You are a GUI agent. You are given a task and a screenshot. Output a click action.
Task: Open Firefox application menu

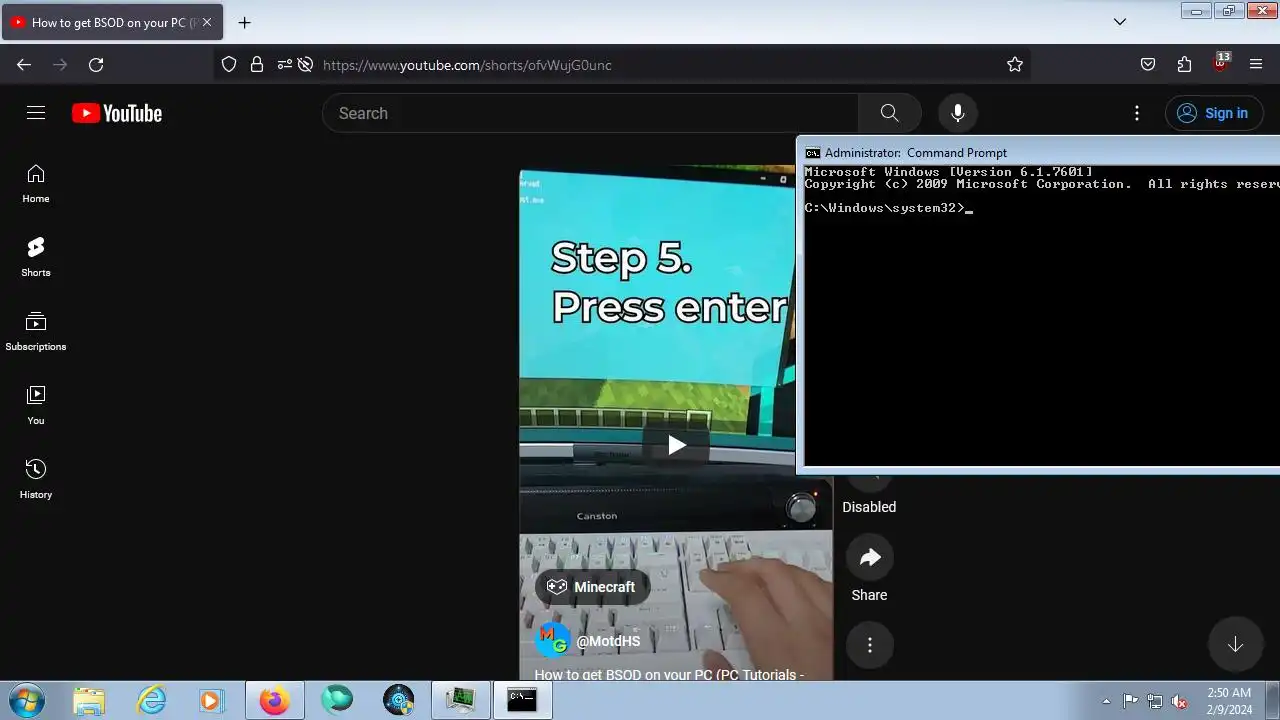click(1256, 64)
